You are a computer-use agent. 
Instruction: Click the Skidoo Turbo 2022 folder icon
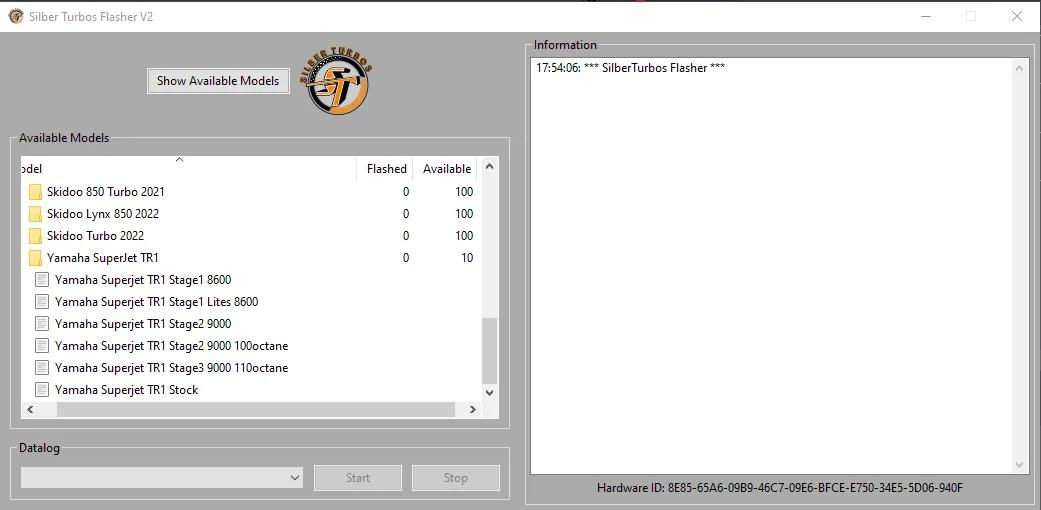[x=35, y=236]
